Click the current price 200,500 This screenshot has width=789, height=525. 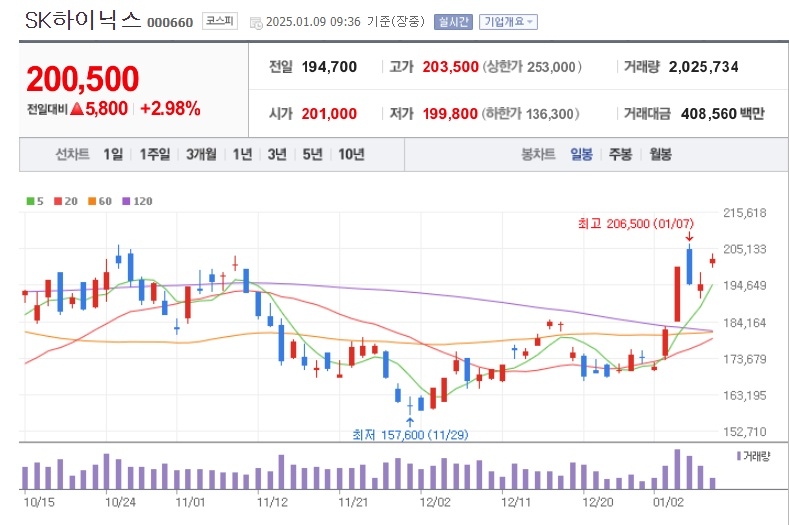(x=83, y=79)
